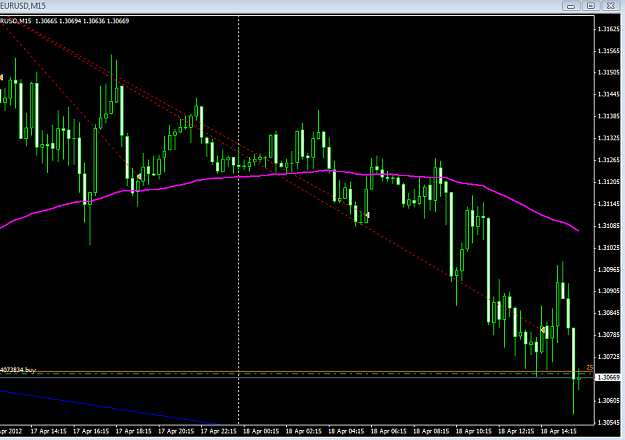Click the orange '25' level label
This screenshot has height=440, width=625.
pos(590,367)
